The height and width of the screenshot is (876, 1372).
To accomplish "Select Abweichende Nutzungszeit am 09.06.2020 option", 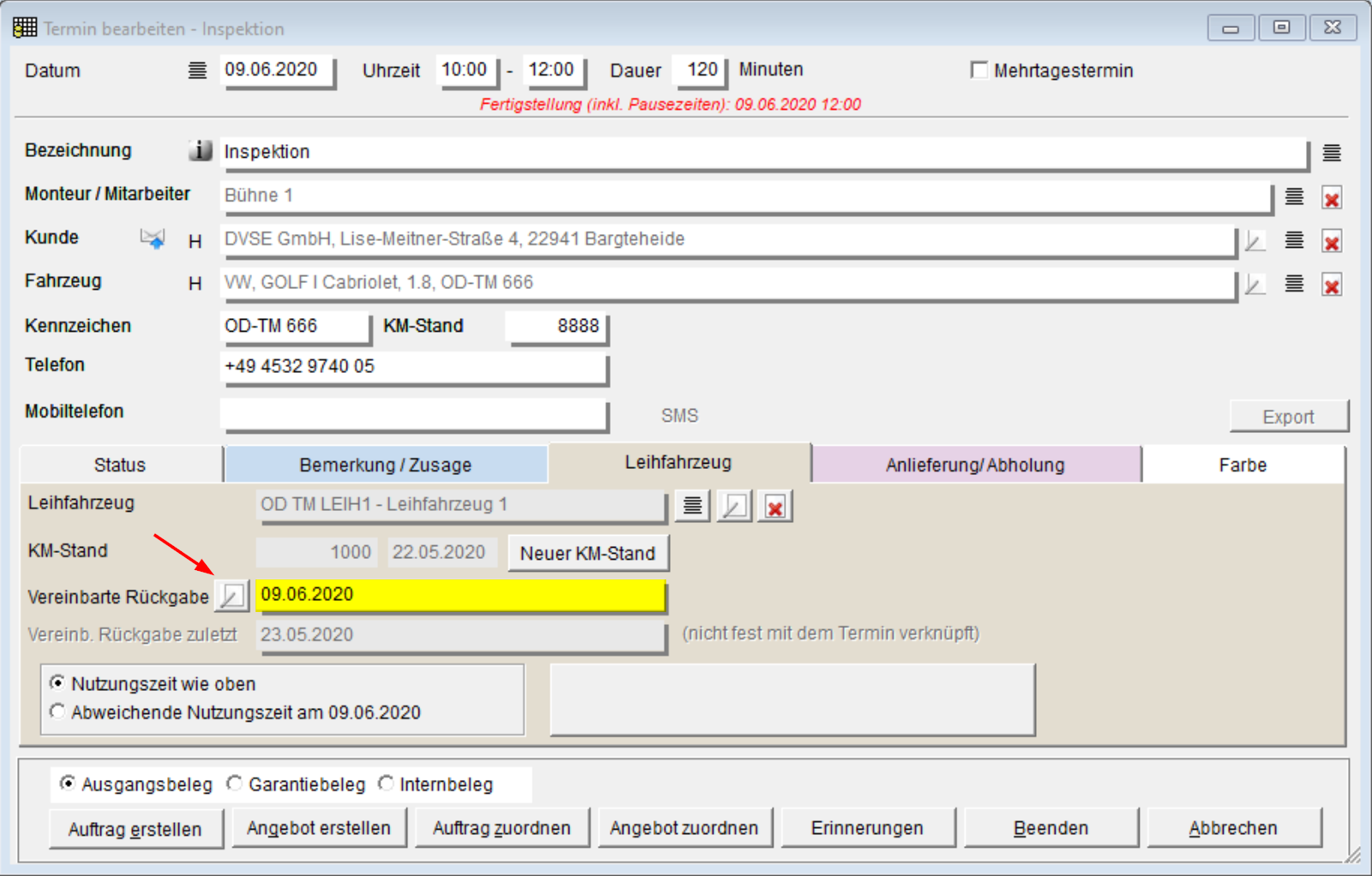I will coord(57,711).
